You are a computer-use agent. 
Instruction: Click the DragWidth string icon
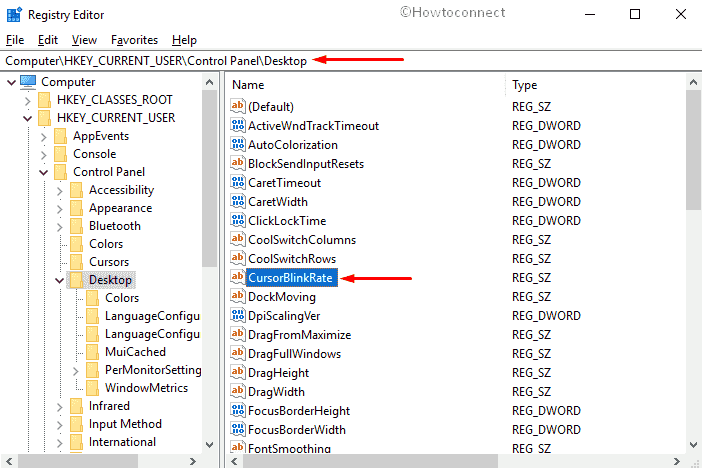238,391
